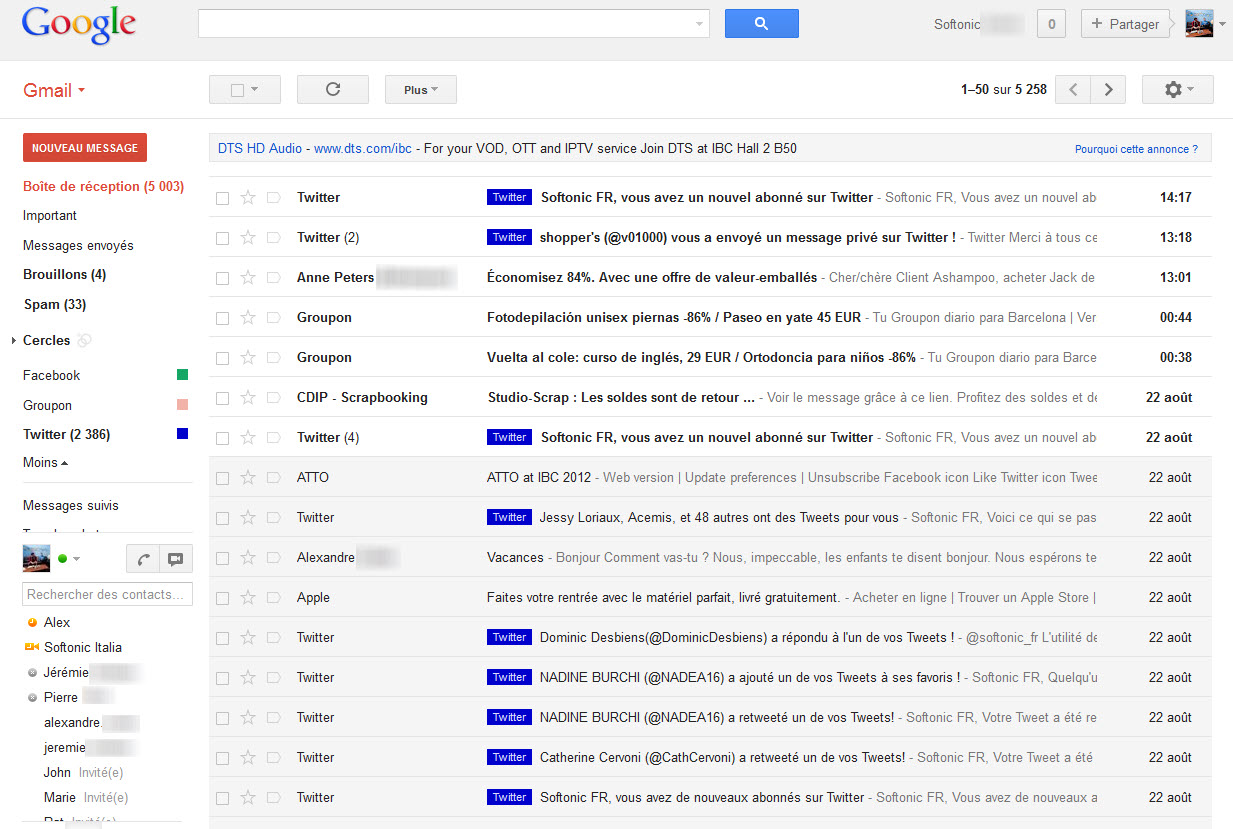Click the Google logo

pos(78,23)
